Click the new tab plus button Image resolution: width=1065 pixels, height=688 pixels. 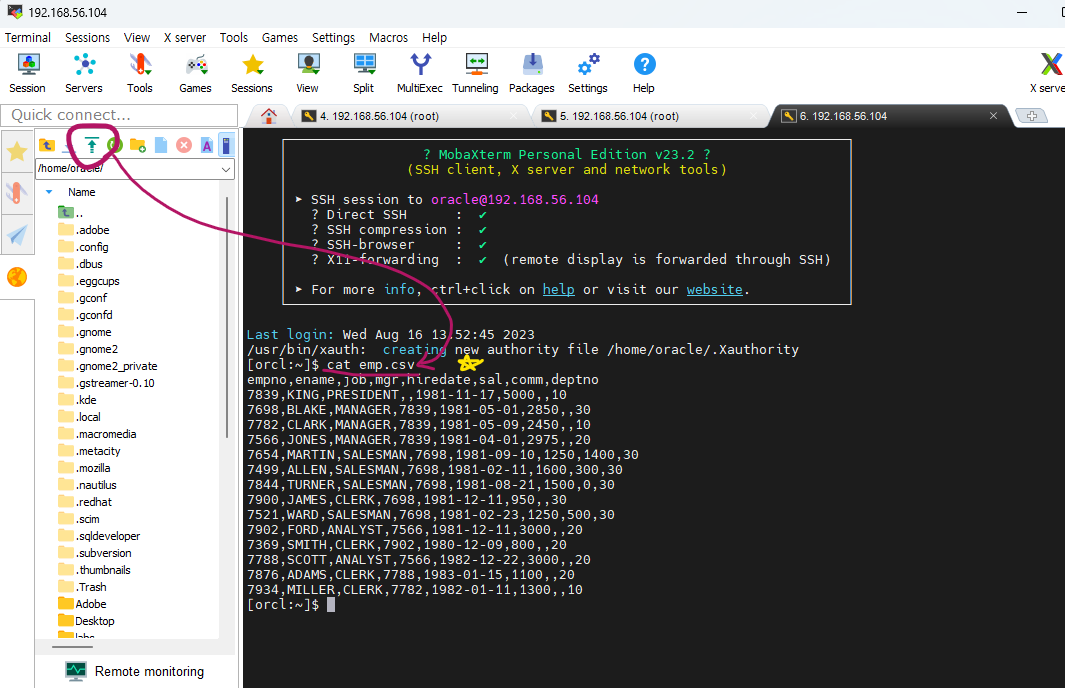pos(1031,116)
